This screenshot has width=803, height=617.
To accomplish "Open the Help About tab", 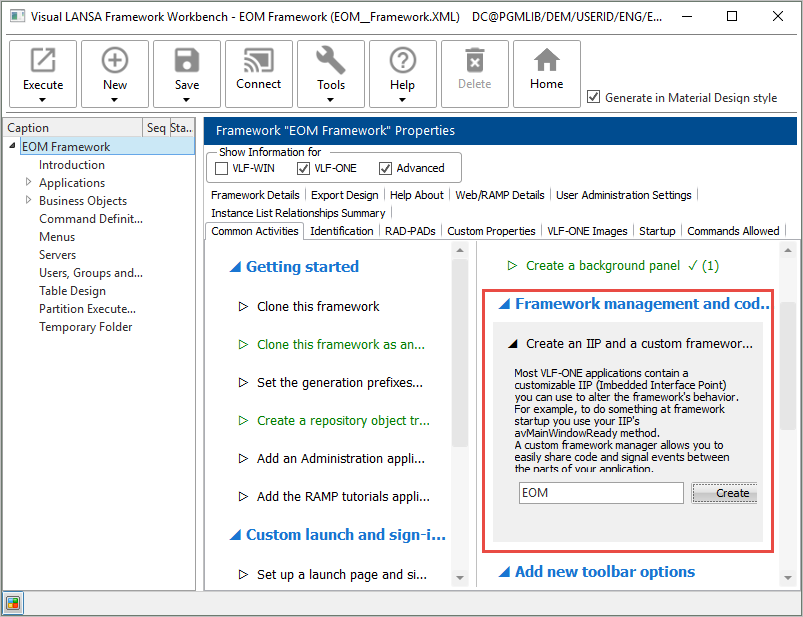I will pyautogui.click(x=417, y=195).
